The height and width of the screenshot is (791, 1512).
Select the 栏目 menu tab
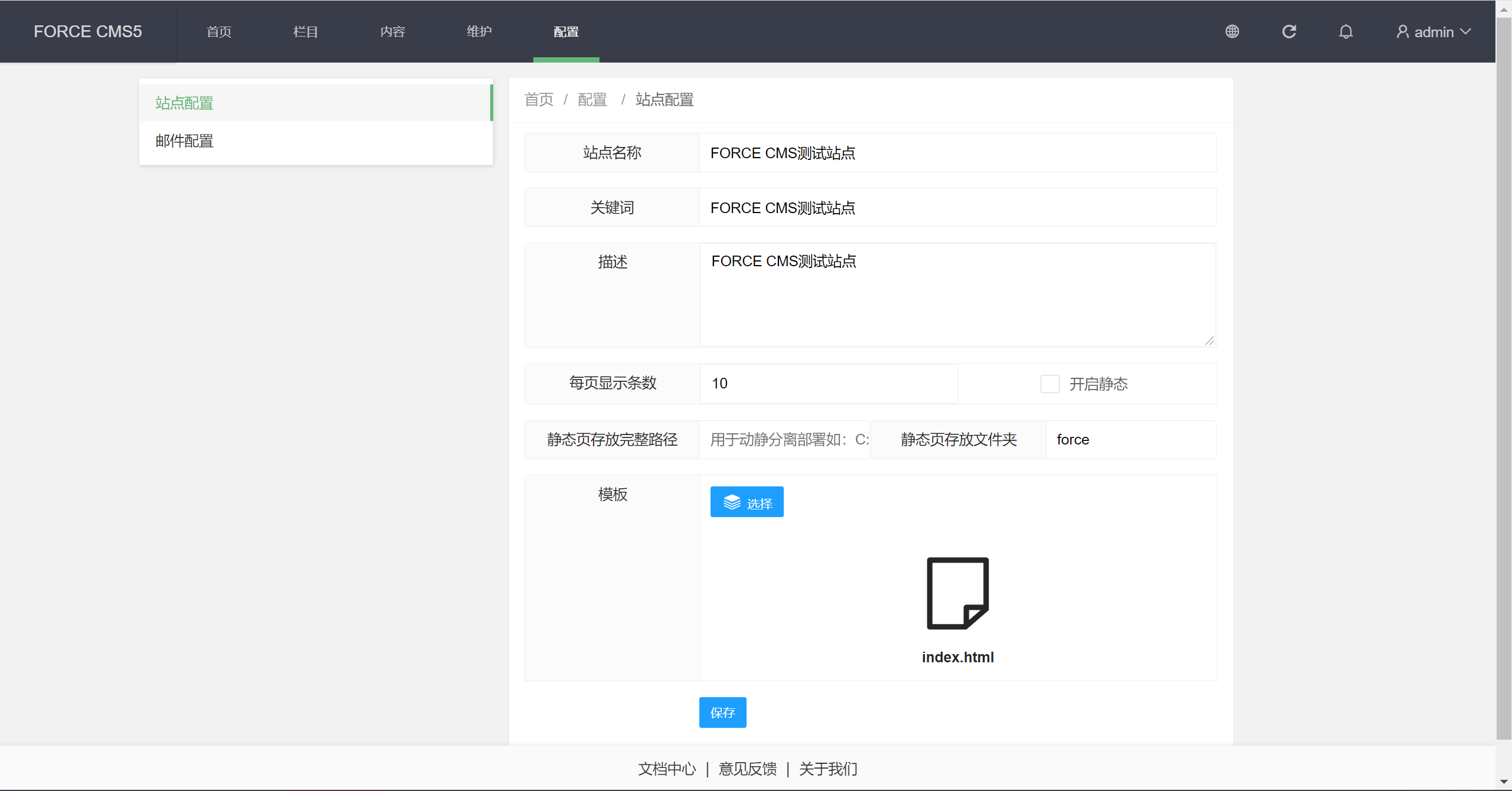[x=306, y=31]
